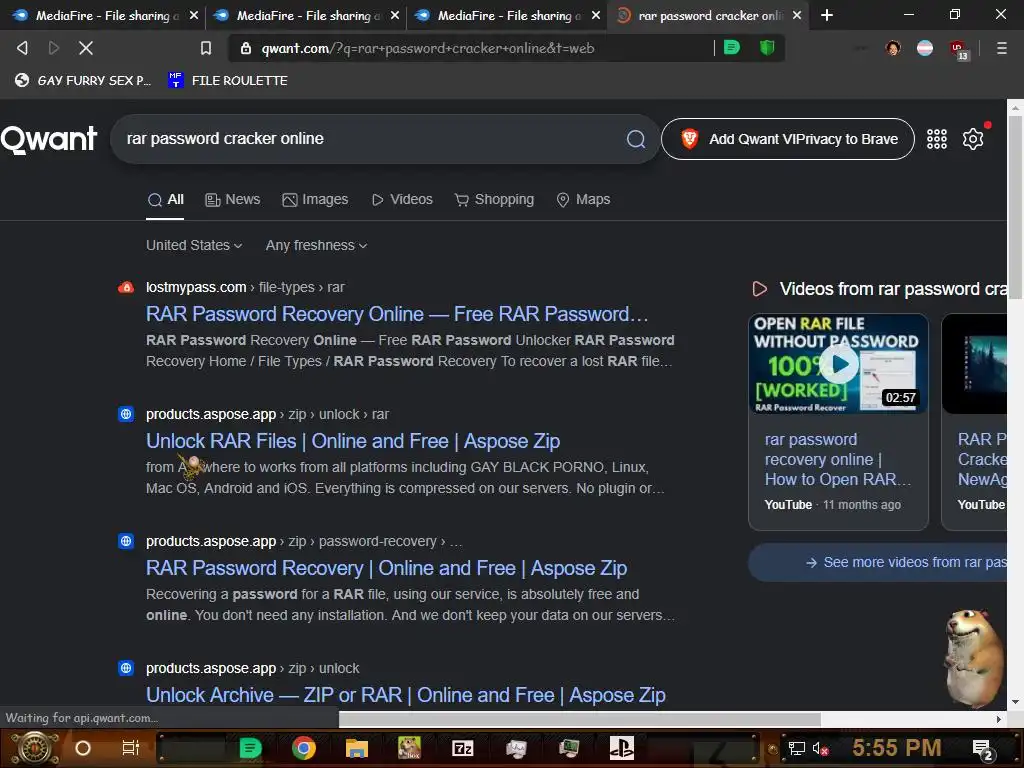Click the horizontal scrollbar thumb
1024x768 pixels.
(579, 719)
